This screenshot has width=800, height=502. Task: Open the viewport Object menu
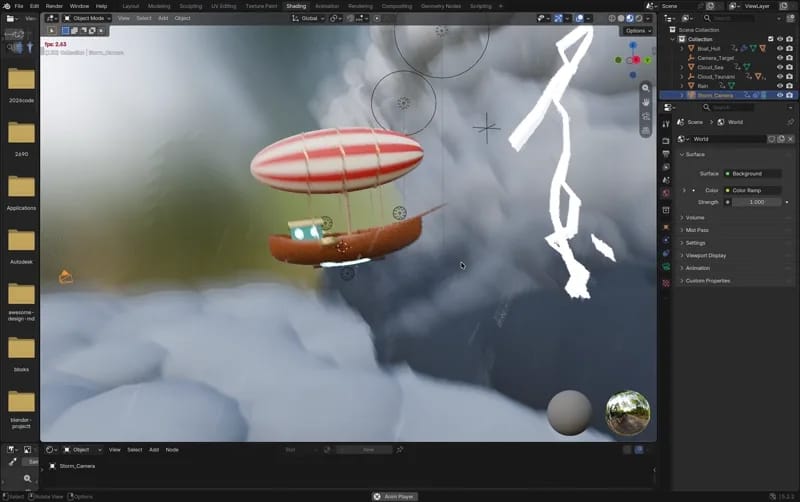click(x=182, y=18)
